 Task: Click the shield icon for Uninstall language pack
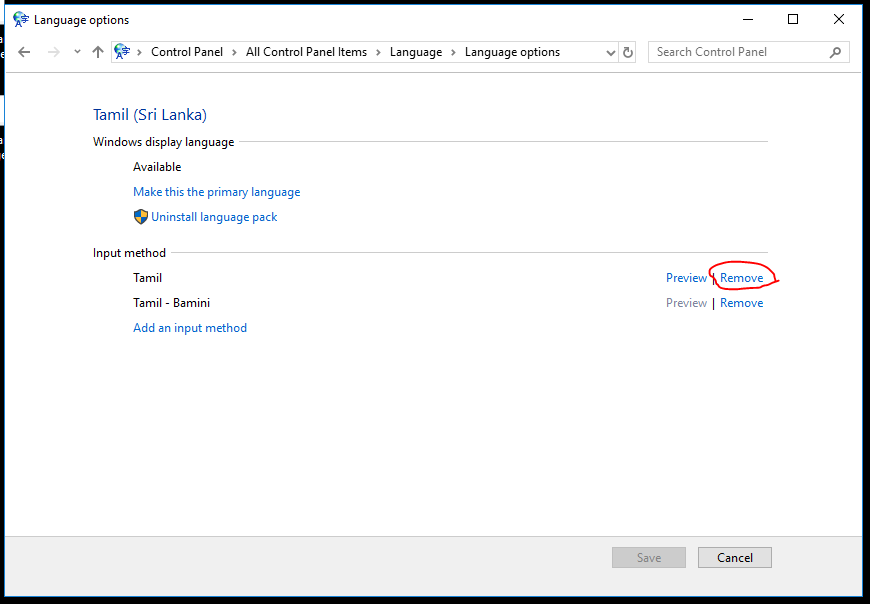[x=141, y=217]
